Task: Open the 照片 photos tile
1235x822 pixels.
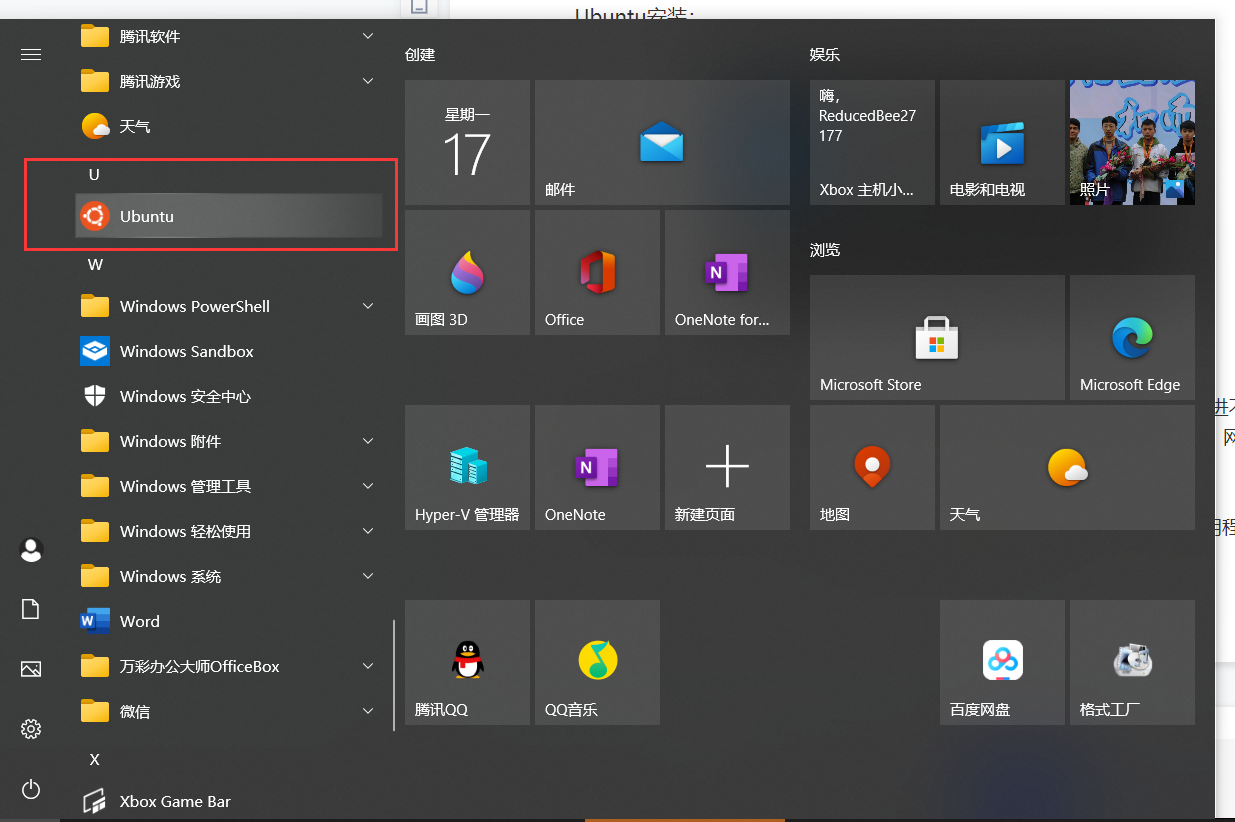Action: pos(1132,143)
